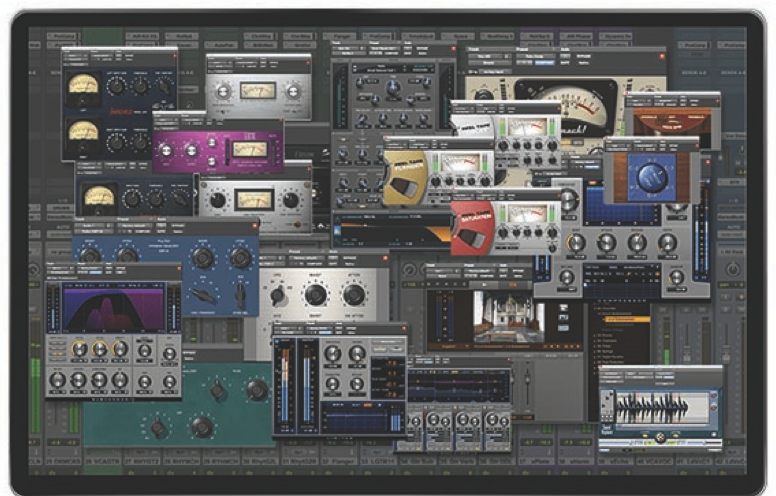The image size is (776, 496).
Task: Click the purple spectrum display of the multiband plugin
Action: tap(114, 309)
